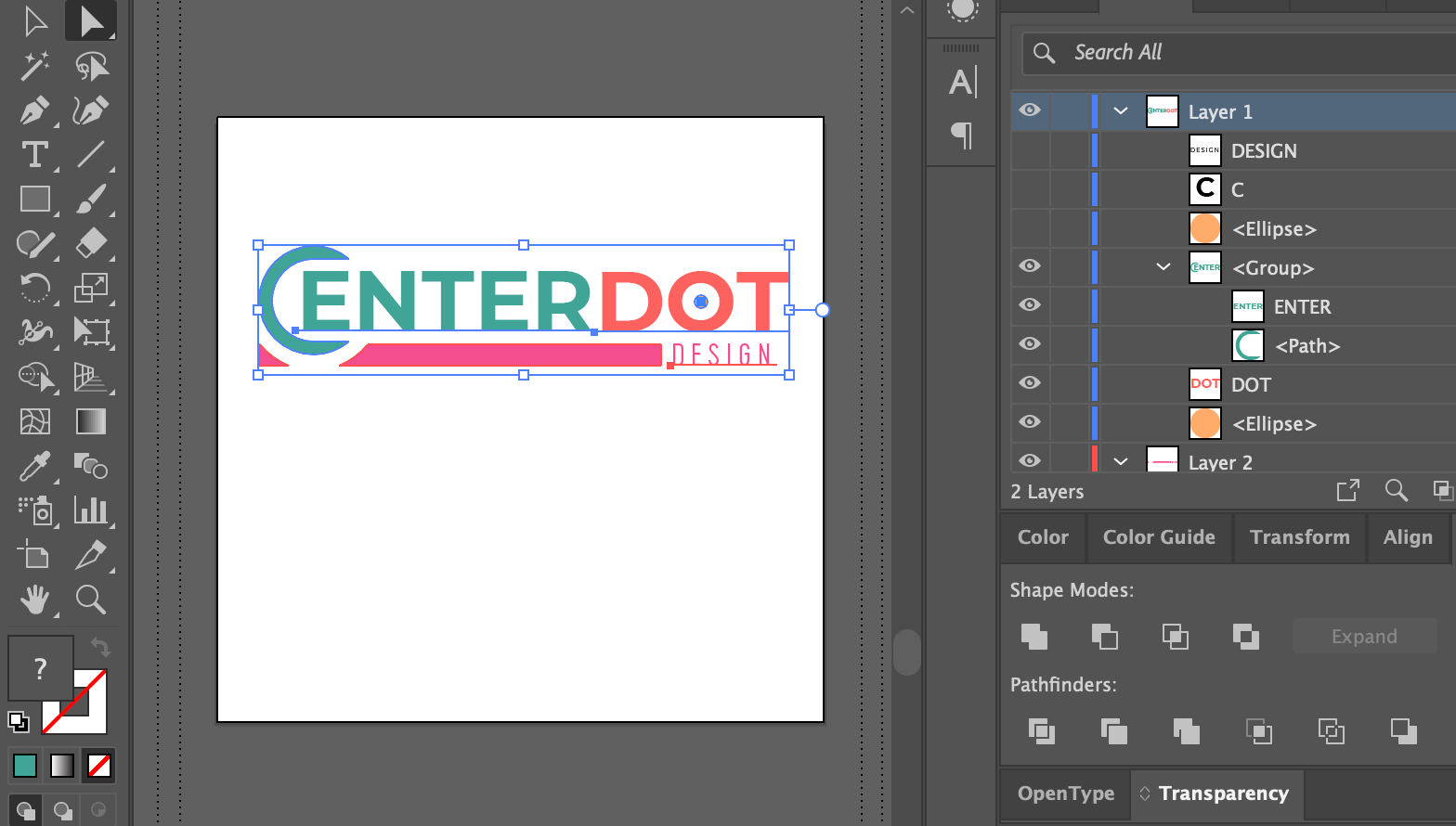Click the Expand button in Pathfinder
The width and height of the screenshot is (1456, 826).
1363,637
